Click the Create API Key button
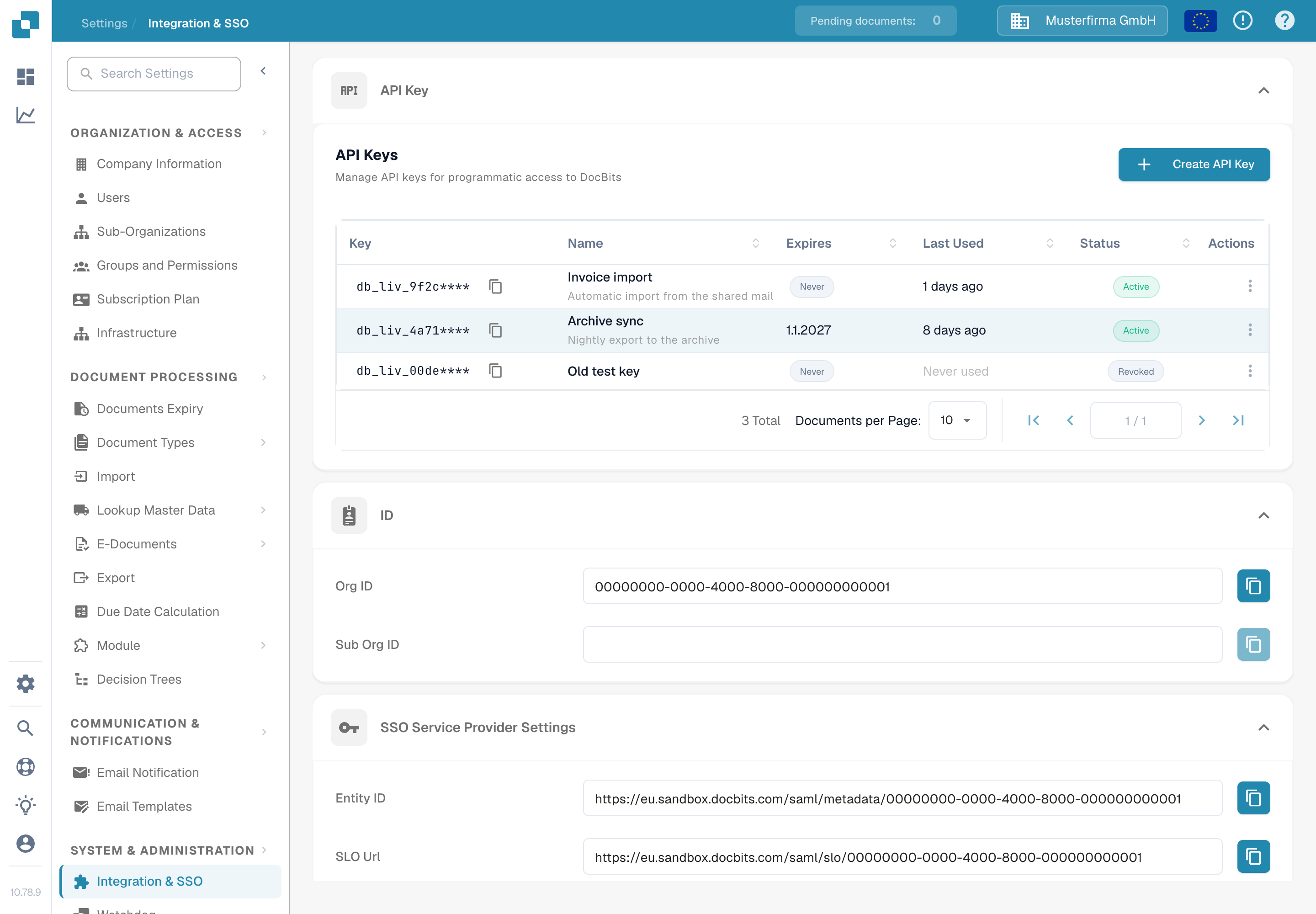Image resolution: width=1316 pixels, height=914 pixels. pyautogui.click(x=1194, y=165)
